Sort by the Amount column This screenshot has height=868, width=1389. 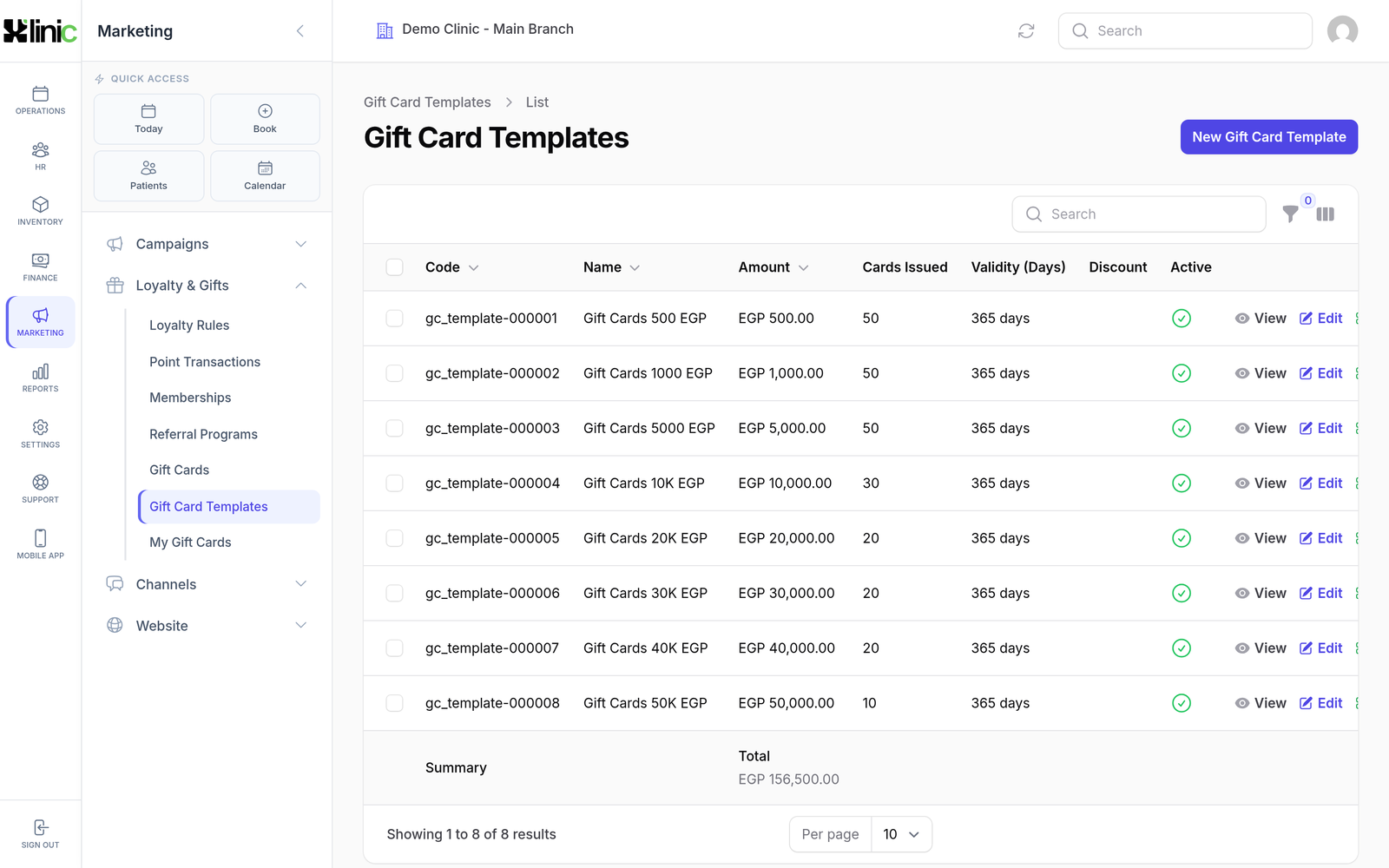pyautogui.click(x=773, y=267)
